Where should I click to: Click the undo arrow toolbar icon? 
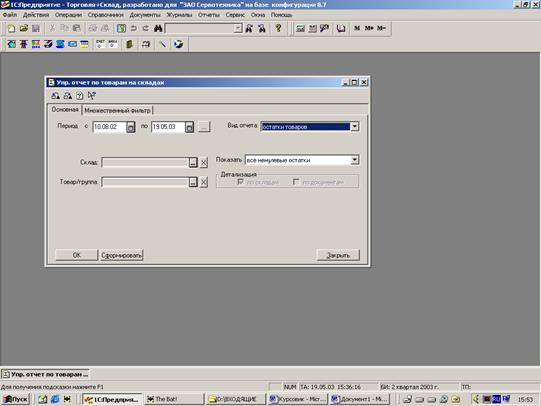coord(134,28)
